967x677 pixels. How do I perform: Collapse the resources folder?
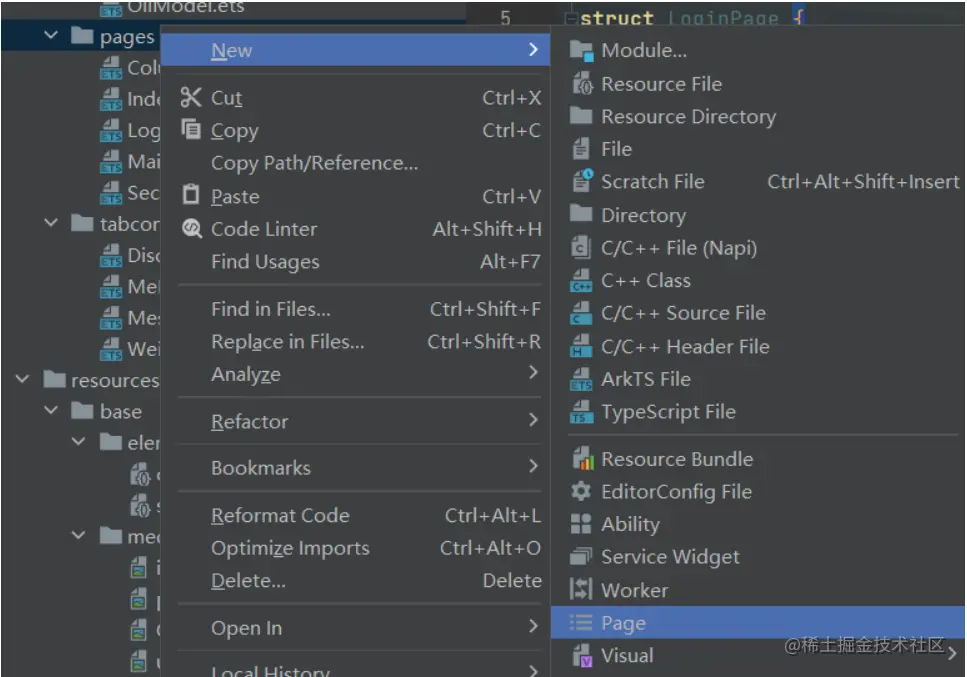coord(22,380)
